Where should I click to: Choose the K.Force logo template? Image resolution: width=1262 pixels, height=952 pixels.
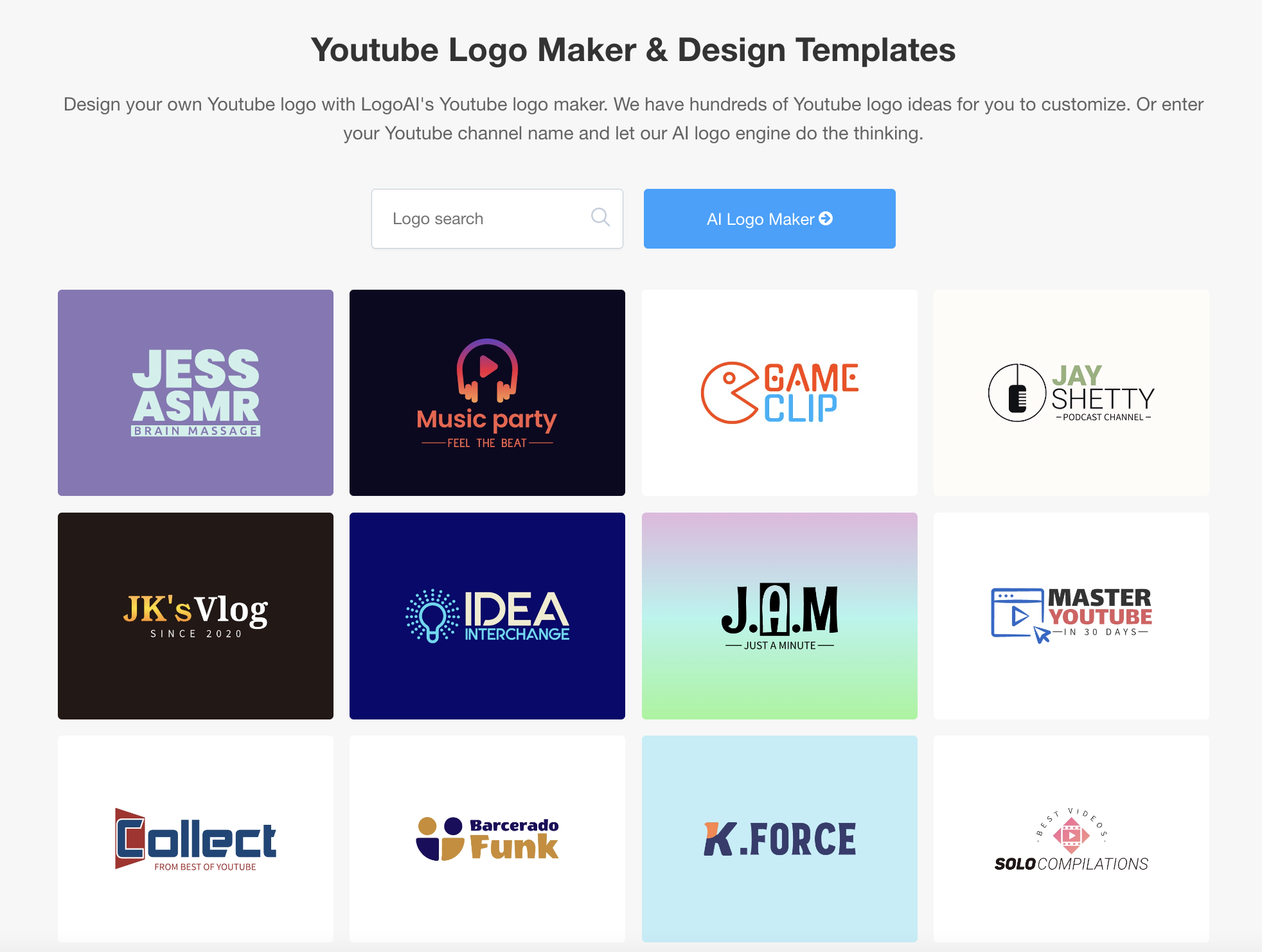click(x=779, y=838)
